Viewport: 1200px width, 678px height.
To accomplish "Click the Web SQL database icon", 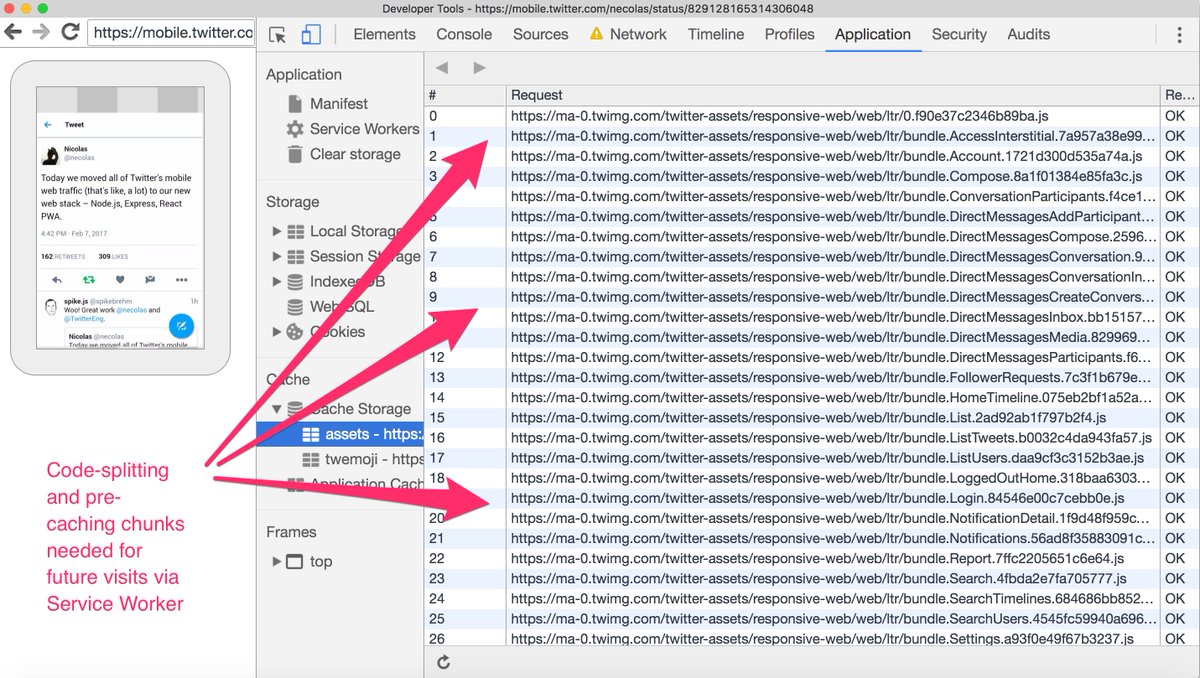I will (295, 307).
